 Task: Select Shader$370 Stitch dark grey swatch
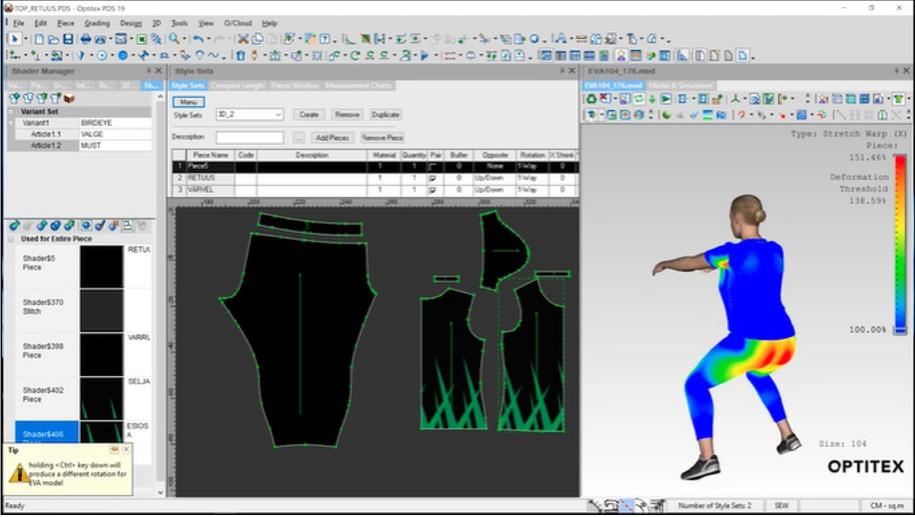pos(102,311)
